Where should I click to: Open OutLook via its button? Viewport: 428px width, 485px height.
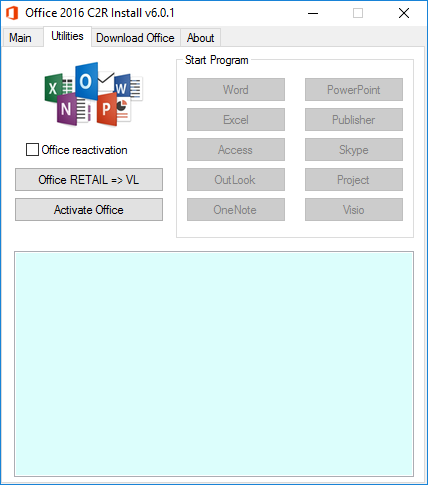pyautogui.click(x=236, y=180)
